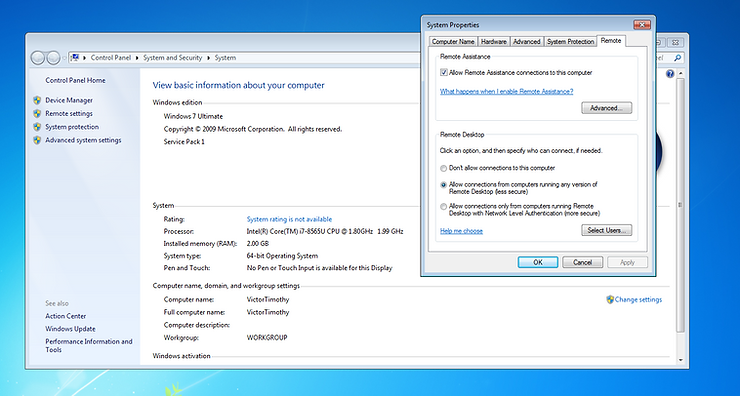This screenshot has height=396, width=740.
Task: Select the Remote tab
Action: (611, 41)
